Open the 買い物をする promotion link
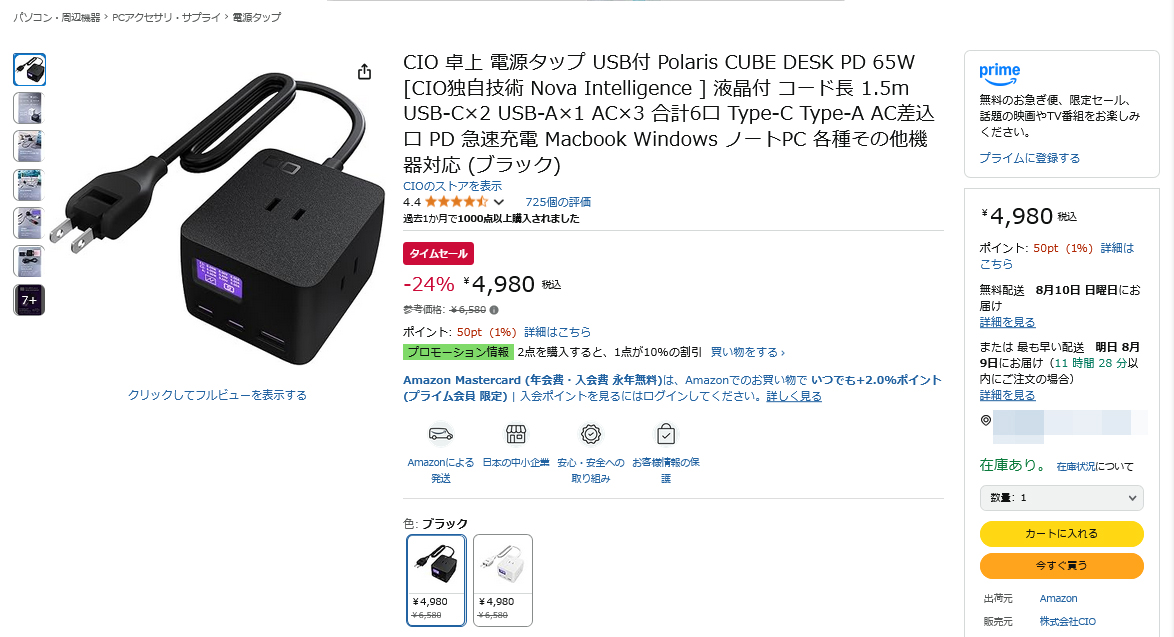Screen dimensions: 1174x637 pyautogui.click(x=747, y=352)
